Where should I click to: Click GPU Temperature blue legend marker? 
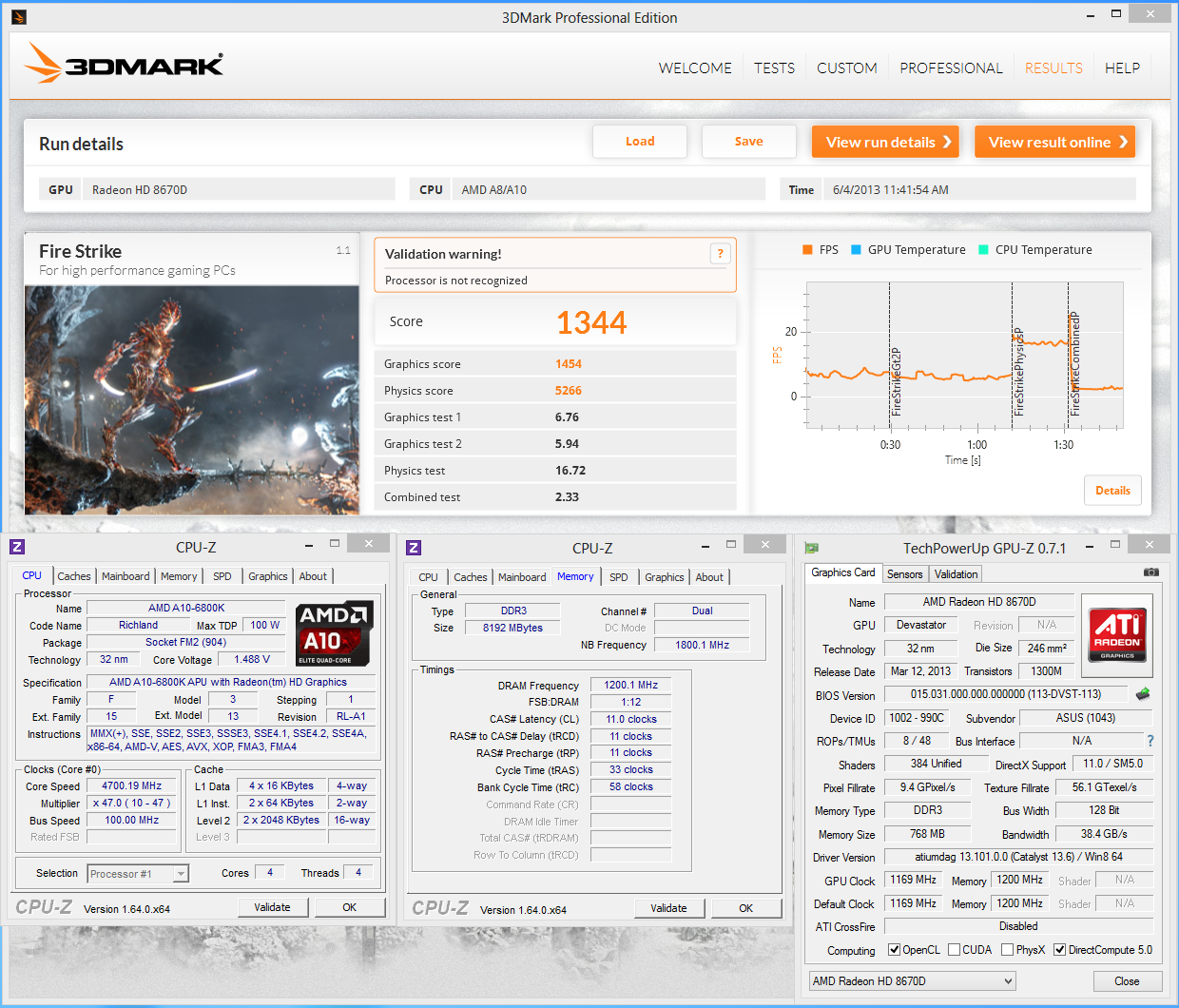click(x=856, y=250)
